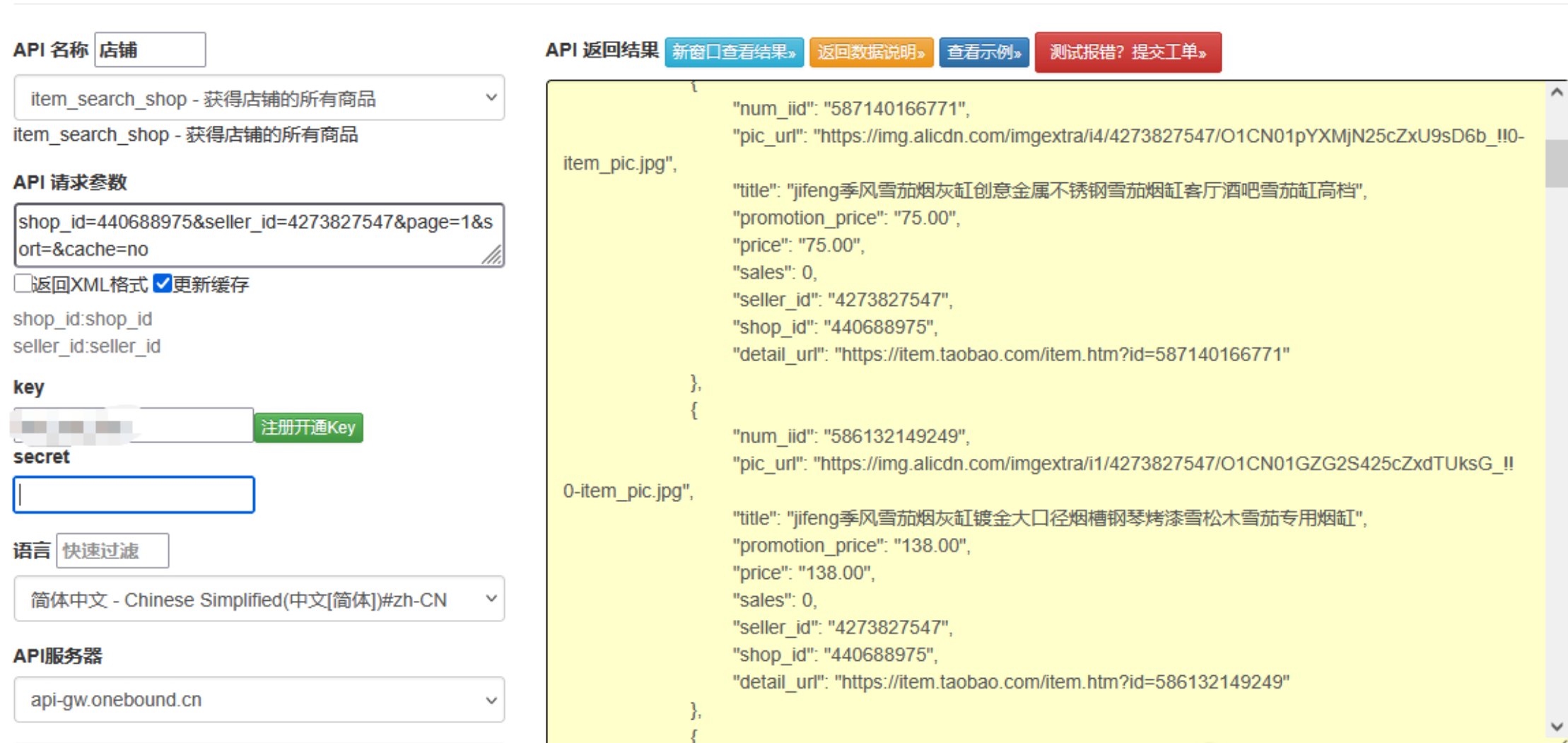Image resolution: width=1568 pixels, height=743 pixels.
Task: Click the 新窗口查看结果 button
Action: [x=734, y=52]
